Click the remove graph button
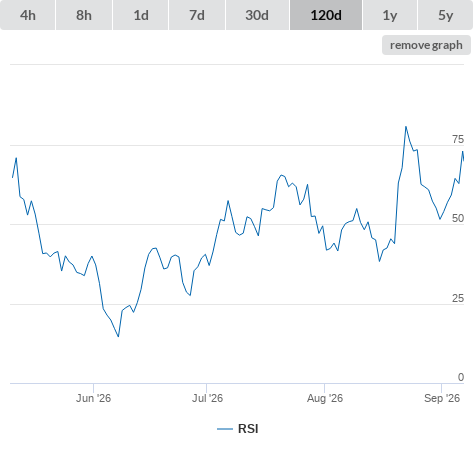The image size is (474, 455). pyautogui.click(x=426, y=45)
